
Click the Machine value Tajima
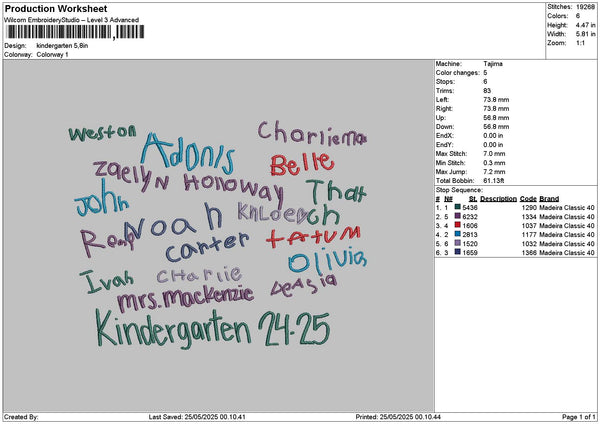493,64
